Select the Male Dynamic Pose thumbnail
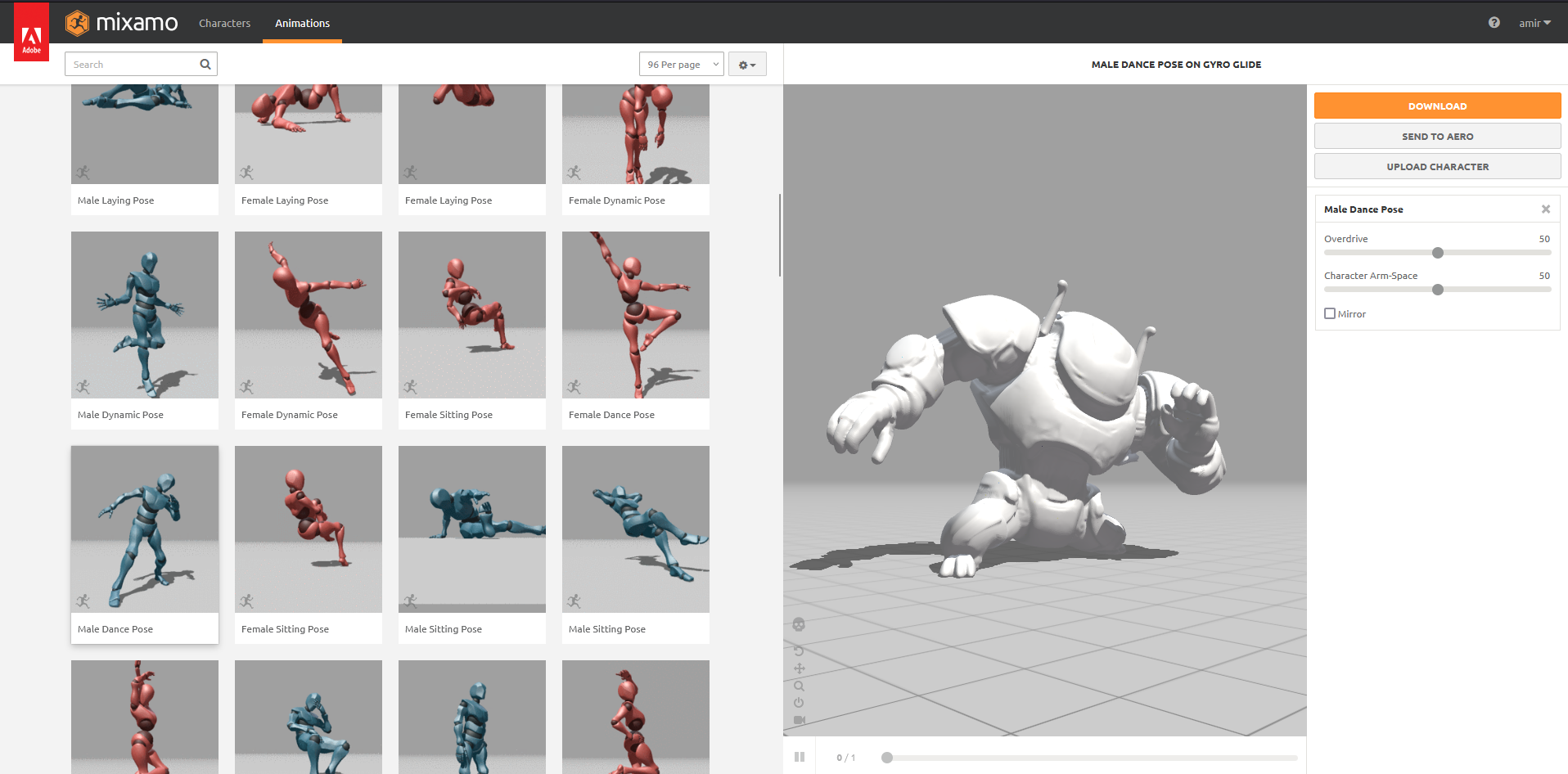This screenshot has width=1568, height=774. pos(145,315)
